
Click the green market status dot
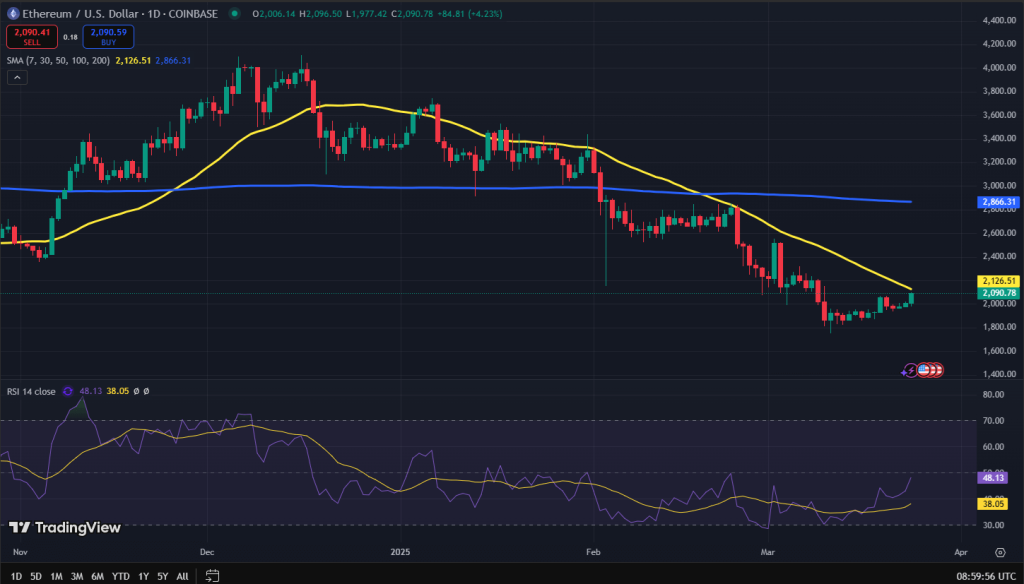click(234, 14)
